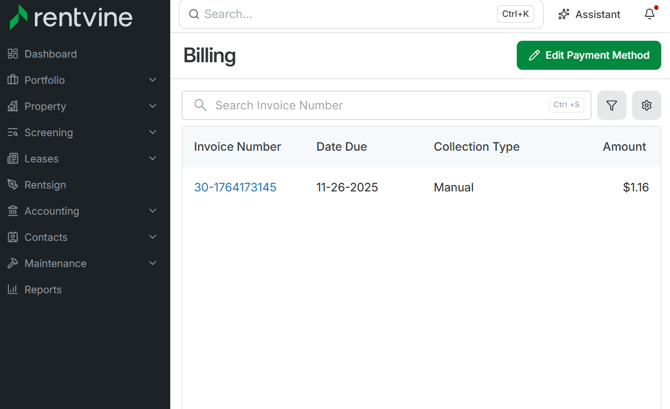This screenshot has width=670, height=409.
Task: Open the Assistant panel
Action: 589,14
